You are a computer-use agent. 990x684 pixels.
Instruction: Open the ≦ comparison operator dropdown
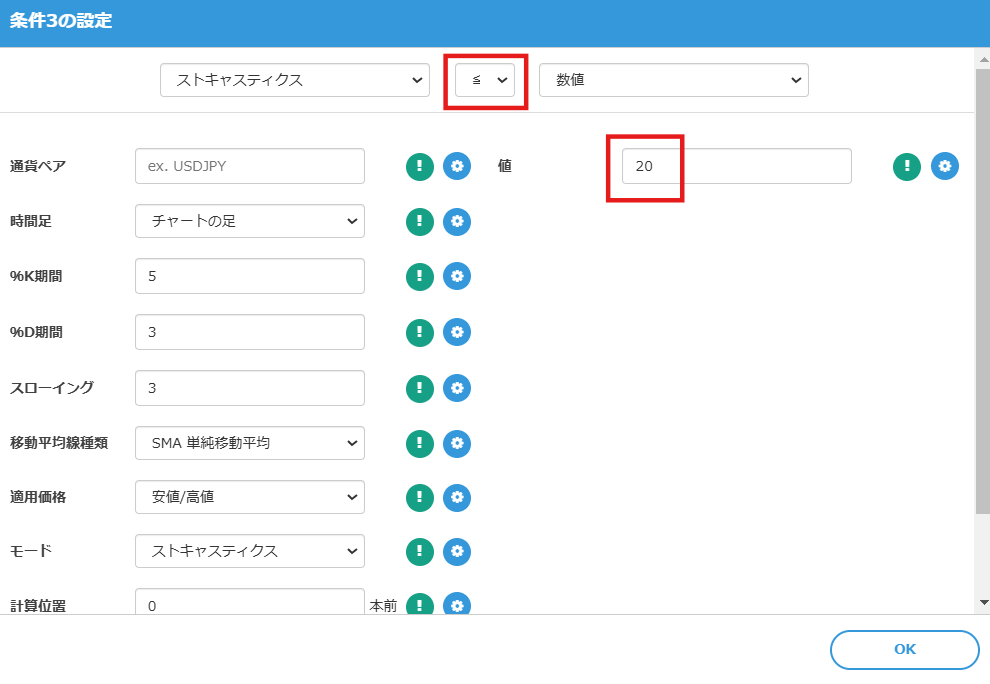click(485, 80)
